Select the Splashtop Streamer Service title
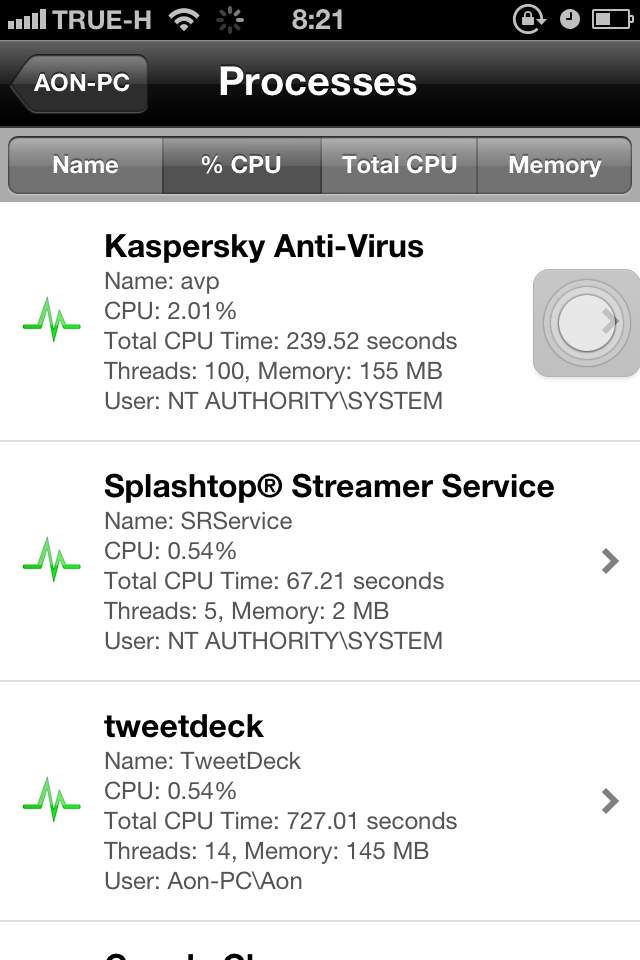640x960 pixels. (329, 487)
